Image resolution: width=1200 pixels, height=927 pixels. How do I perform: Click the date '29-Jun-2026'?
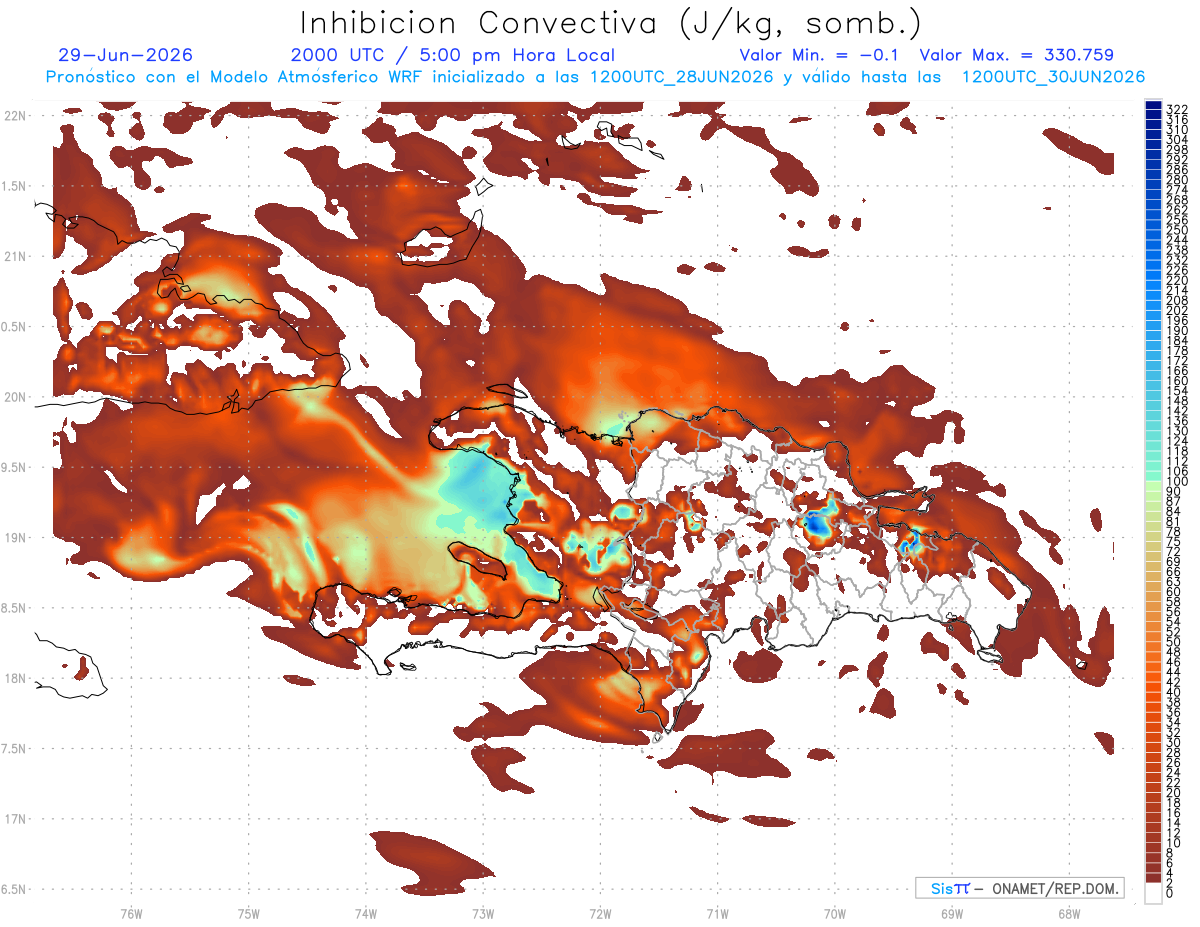pos(126,55)
